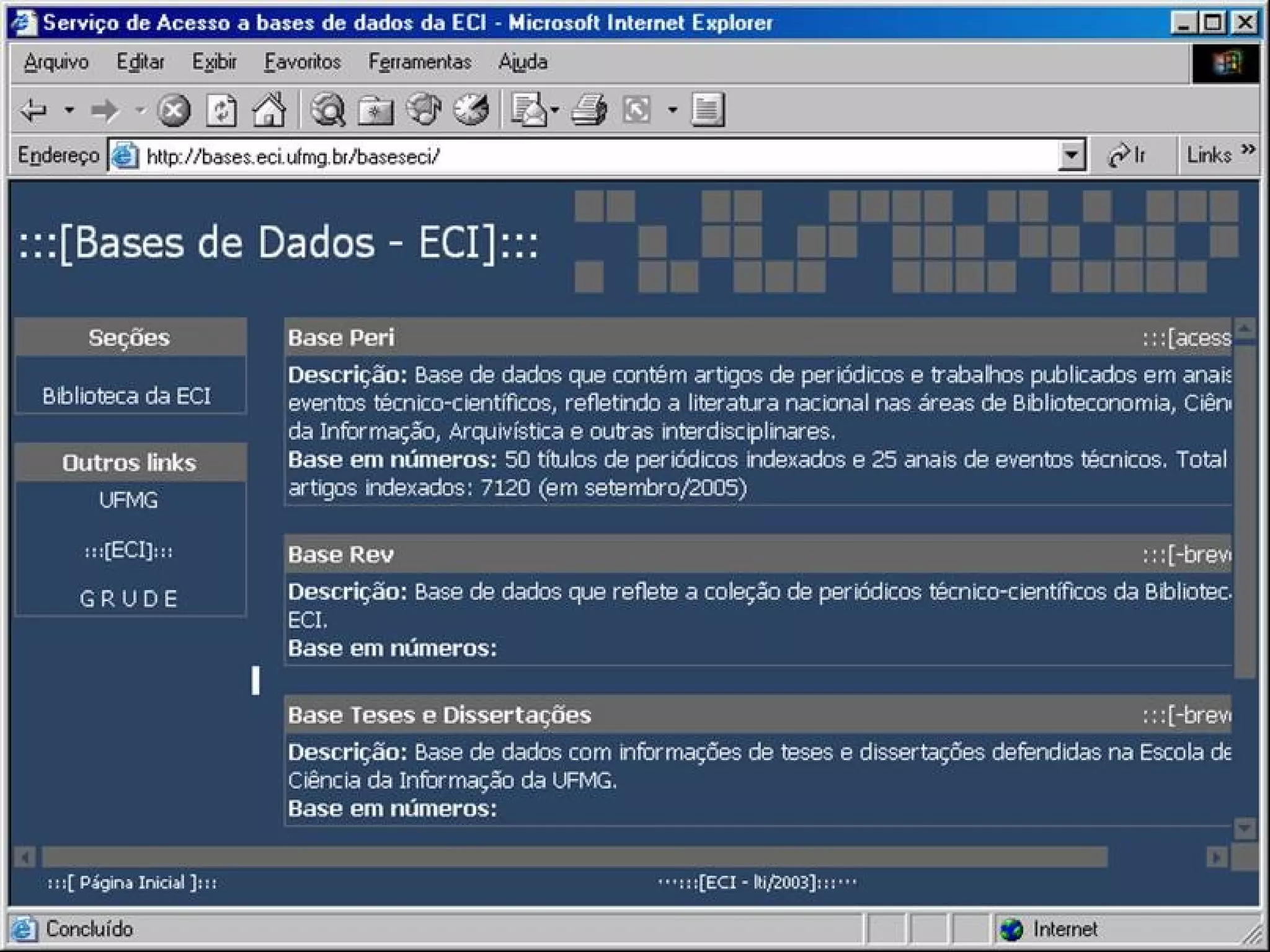The height and width of the screenshot is (952, 1270).
Task: Refresh the page with the toolbar icon
Action: point(221,110)
